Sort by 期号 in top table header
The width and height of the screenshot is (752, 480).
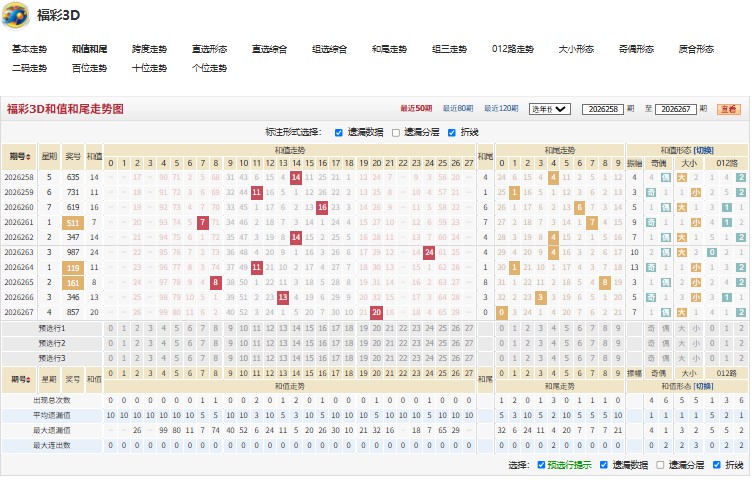pyautogui.click(x=20, y=156)
